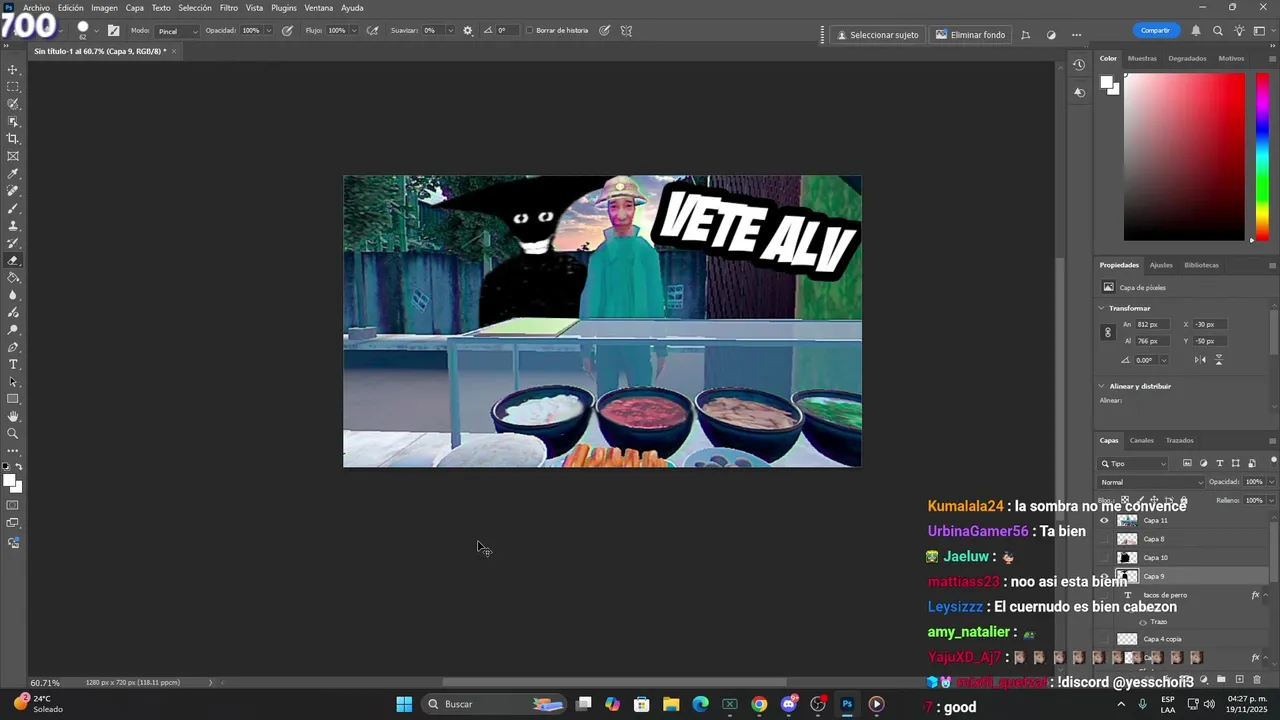Select the Frame tool
This screenshot has width=1280, height=720.
click(x=13, y=156)
